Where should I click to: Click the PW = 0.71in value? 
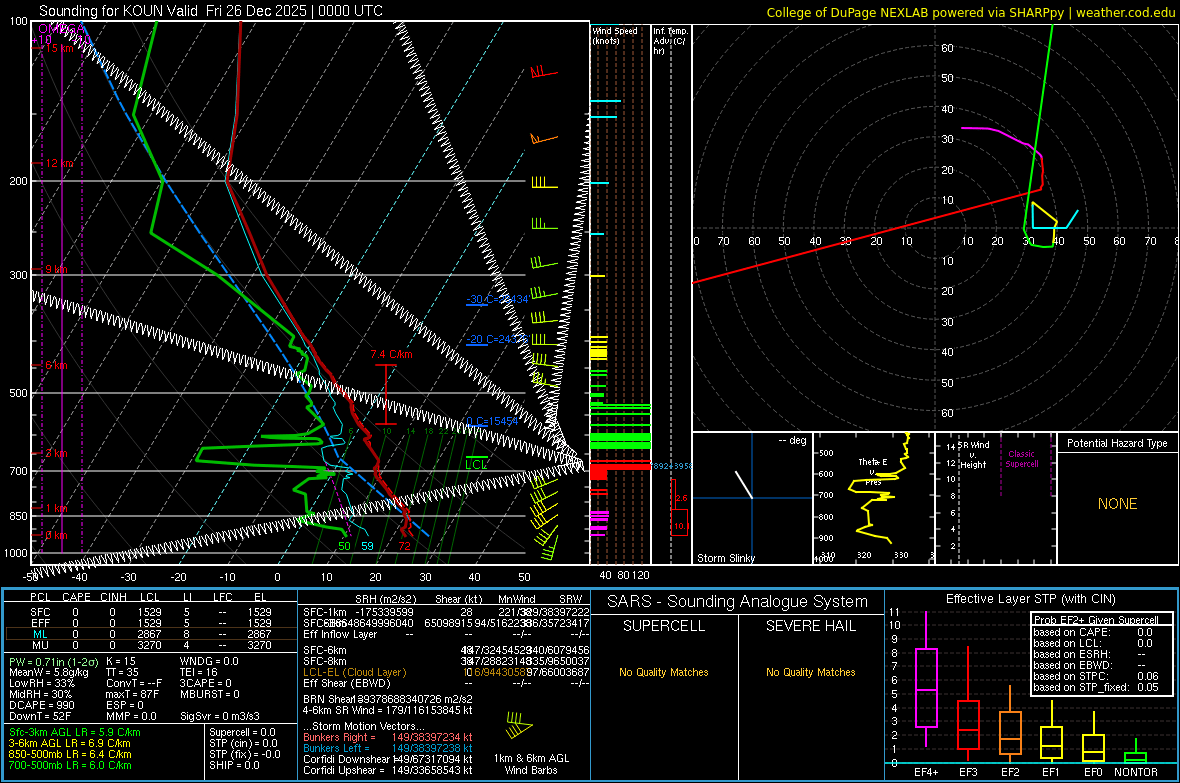51,661
